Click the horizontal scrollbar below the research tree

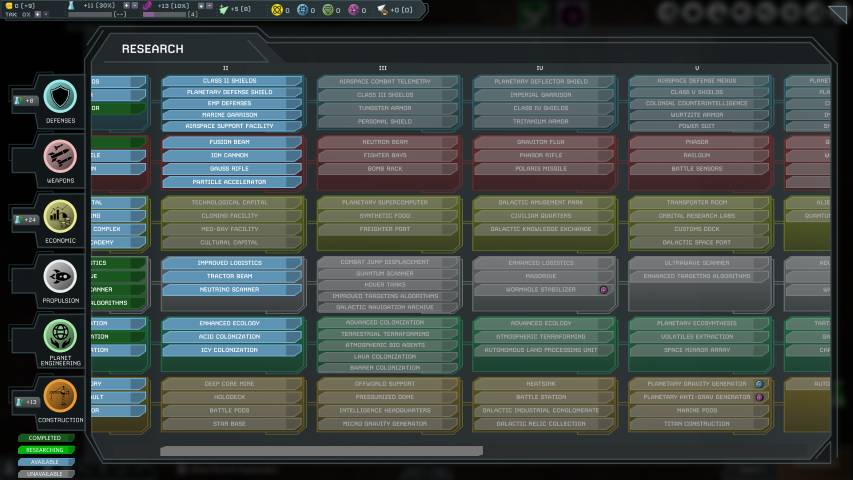[321, 451]
